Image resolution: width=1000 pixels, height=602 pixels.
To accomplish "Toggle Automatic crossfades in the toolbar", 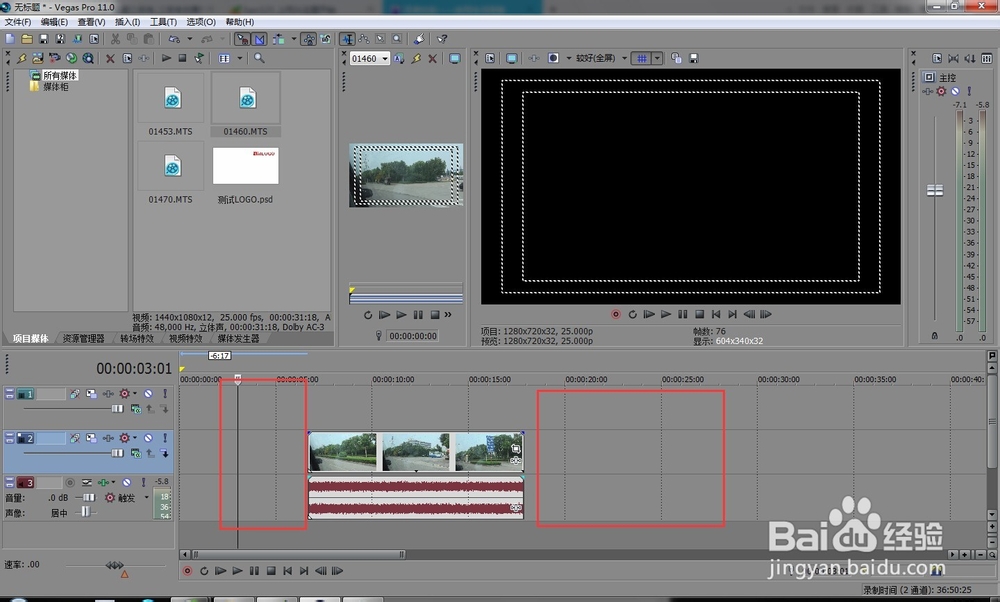I will click(x=260, y=40).
